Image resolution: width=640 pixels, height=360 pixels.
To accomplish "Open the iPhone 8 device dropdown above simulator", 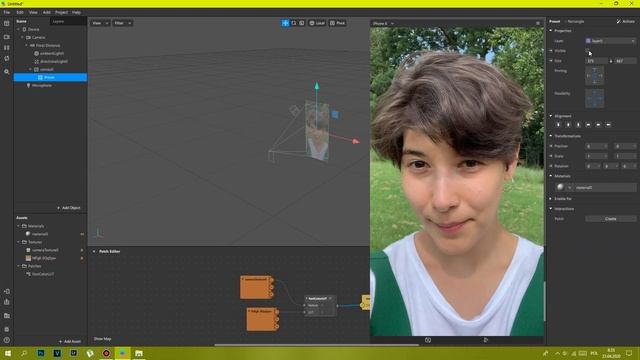I will pyautogui.click(x=383, y=23).
